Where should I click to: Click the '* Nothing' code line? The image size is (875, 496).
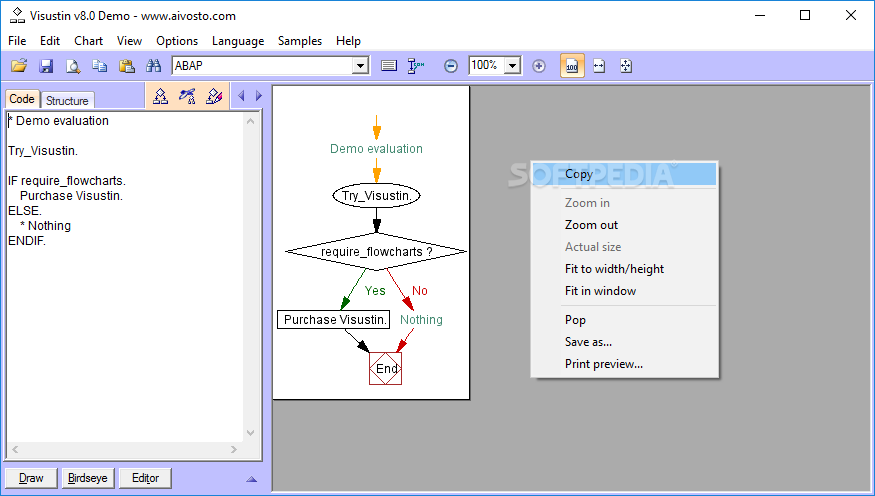tap(45, 226)
